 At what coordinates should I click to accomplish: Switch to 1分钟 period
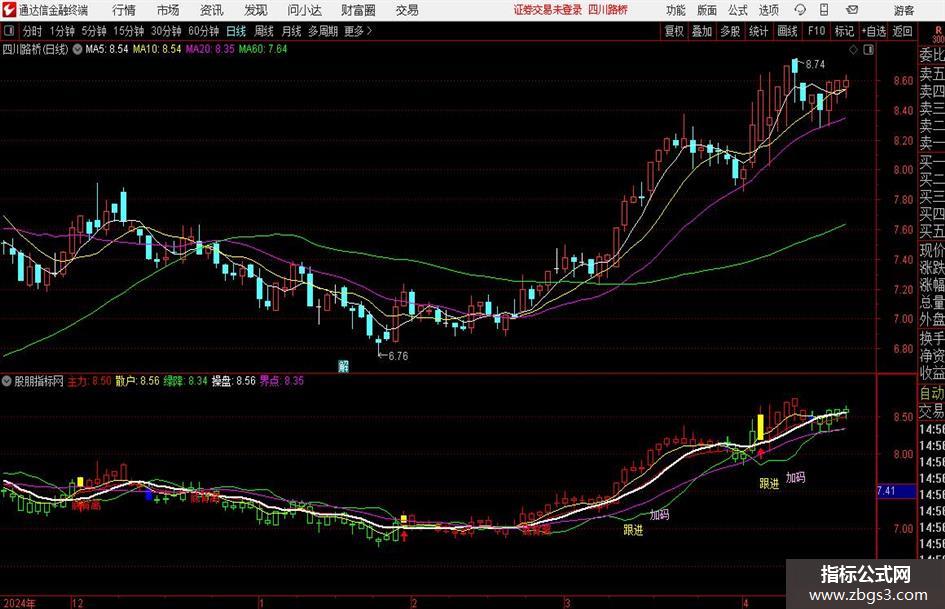[62, 31]
